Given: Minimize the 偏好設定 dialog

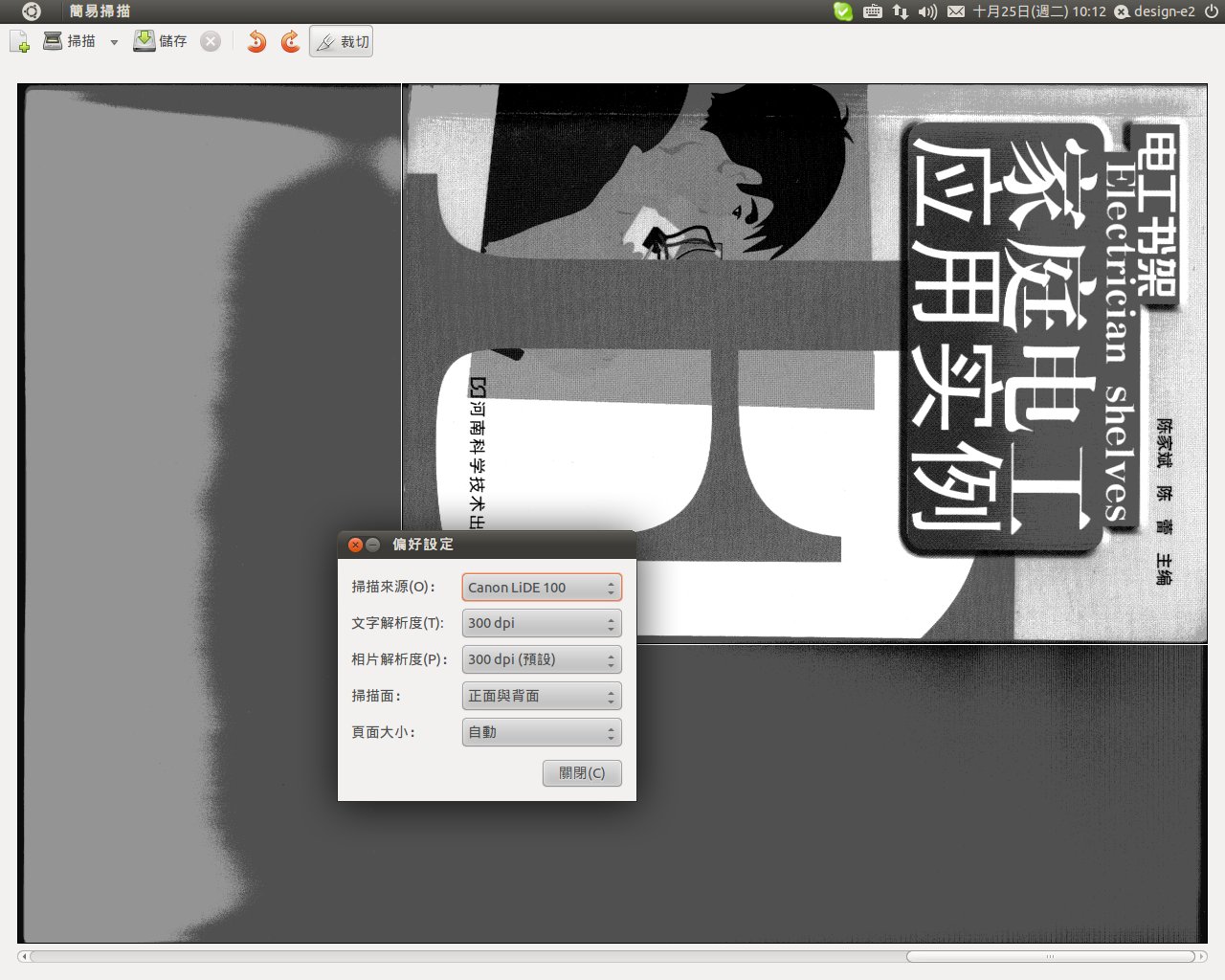Looking at the screenshot, I should point(373,545).
